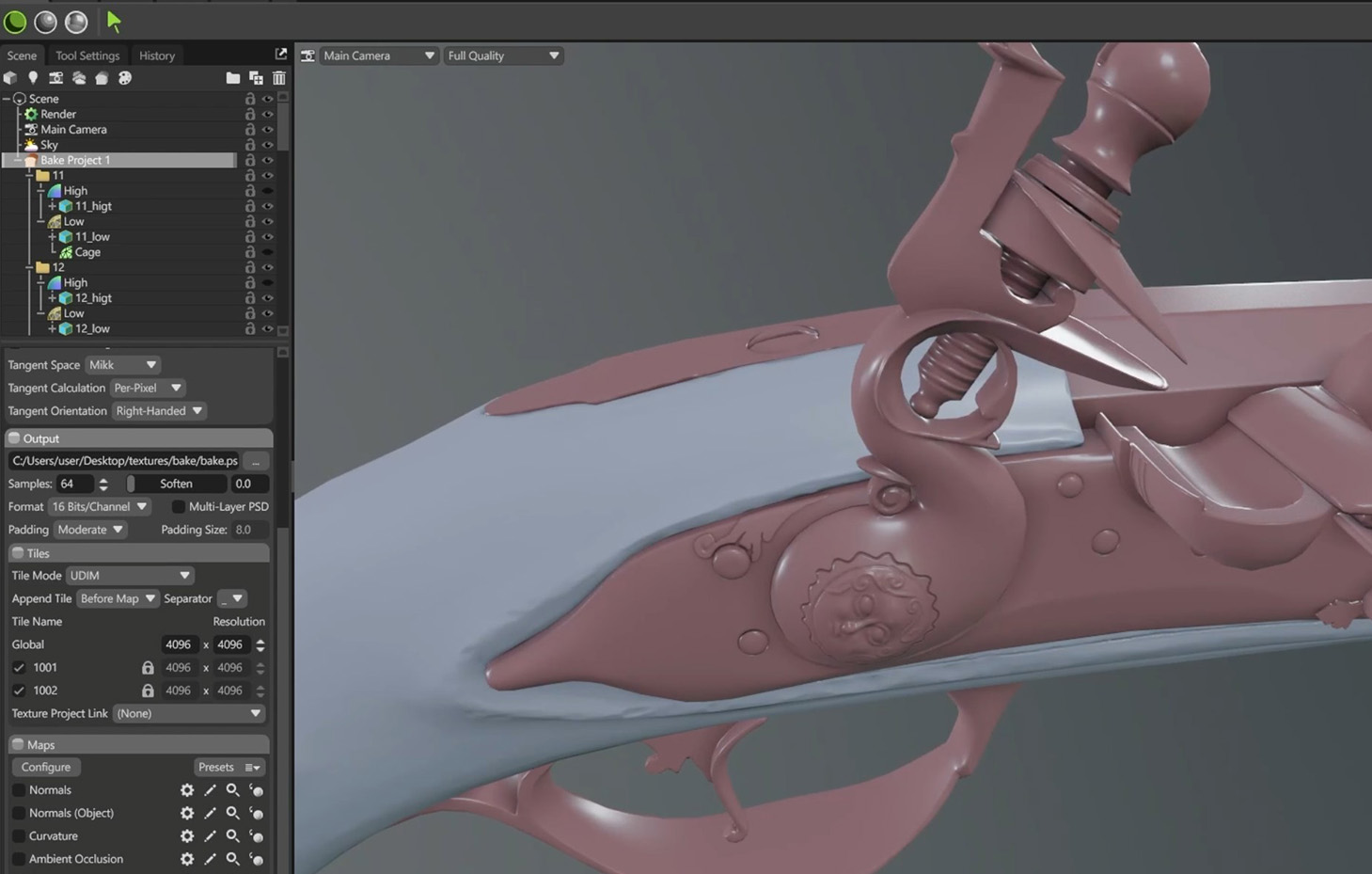Uncheck the tile 1001 checkbox

(x=19, y=667)
